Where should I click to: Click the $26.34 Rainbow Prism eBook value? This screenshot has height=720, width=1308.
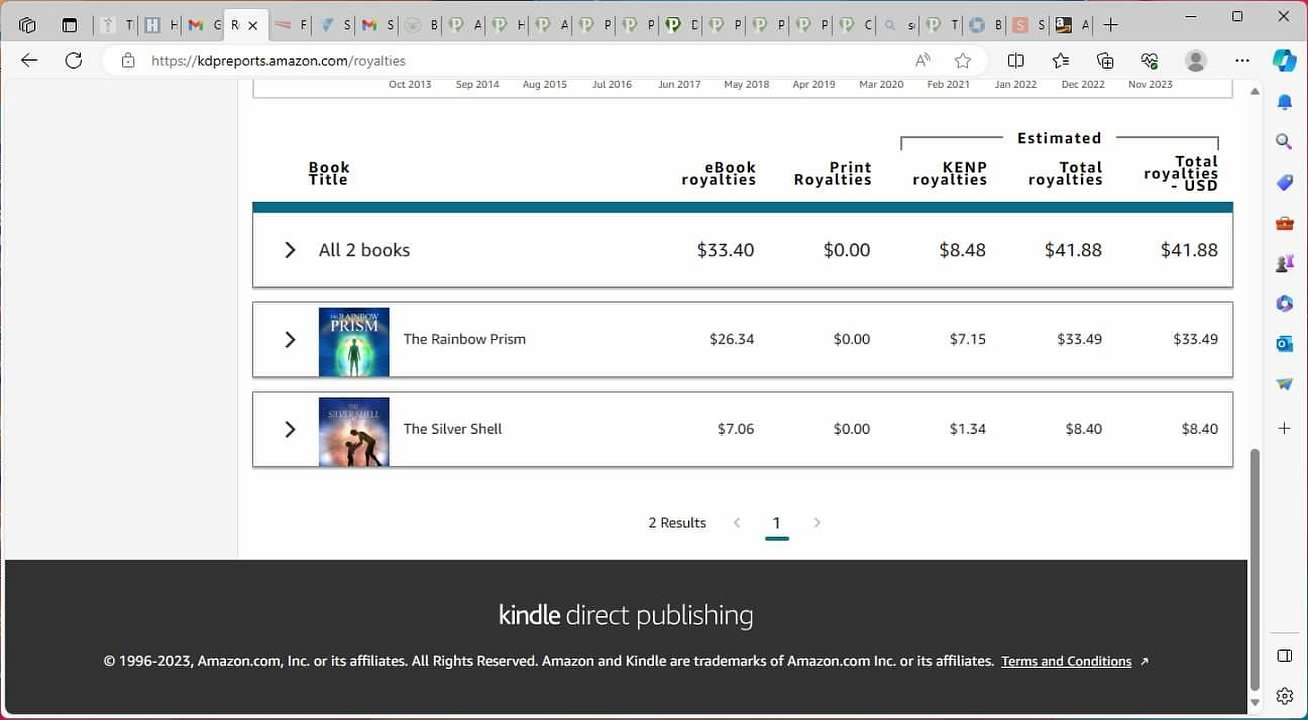pyautogui.click(x=732, y=339)
